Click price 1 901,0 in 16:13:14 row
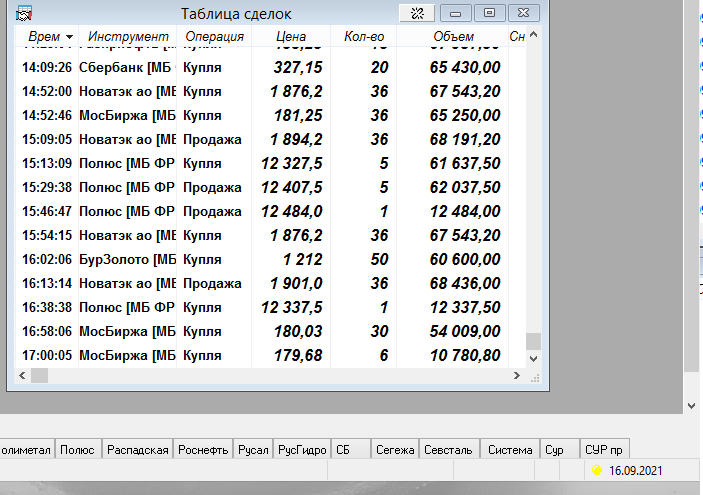The height and width of the screenshot is (495, 703). (x=296, y=283)
